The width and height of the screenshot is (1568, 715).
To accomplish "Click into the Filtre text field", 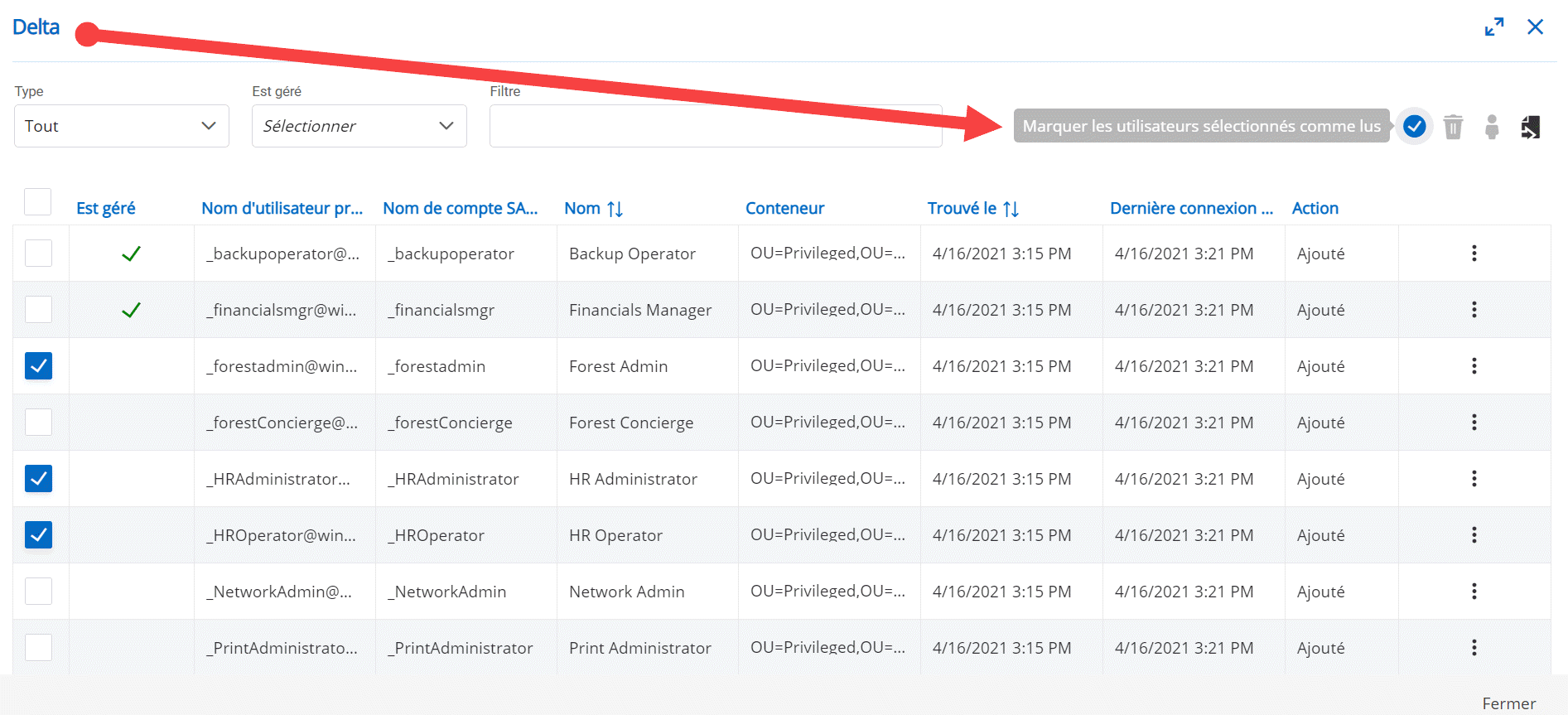I will click(715, 126).
